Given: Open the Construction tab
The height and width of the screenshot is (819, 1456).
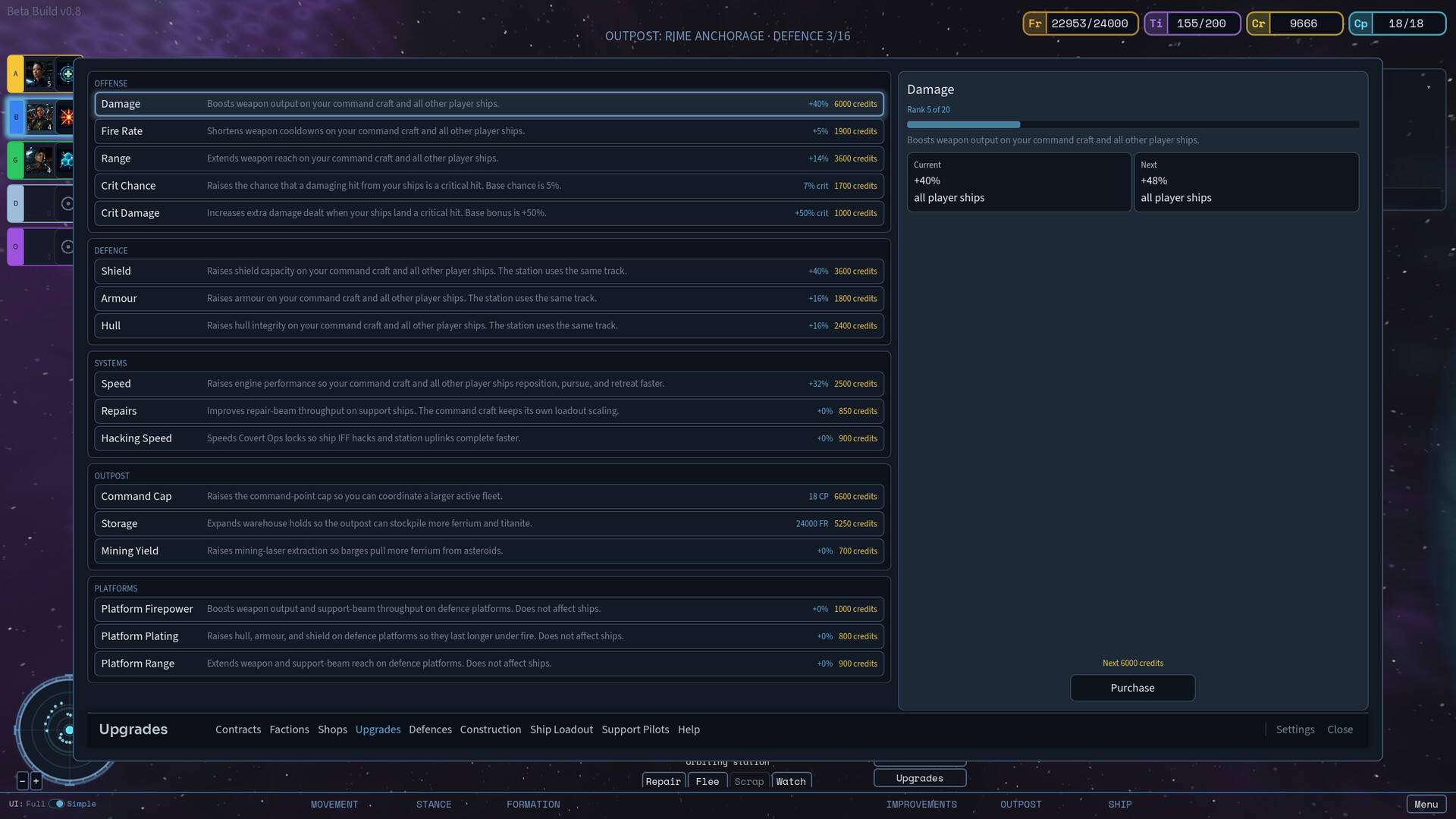Looking at the screenshot, I should [x=491, y=730].
